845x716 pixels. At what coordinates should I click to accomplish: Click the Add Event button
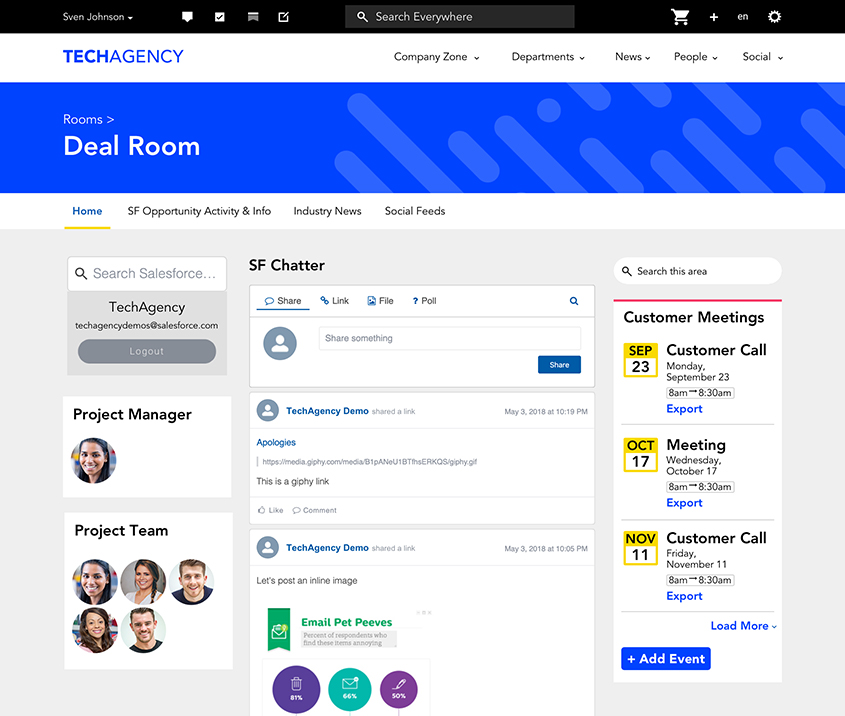tap(666, 658)
